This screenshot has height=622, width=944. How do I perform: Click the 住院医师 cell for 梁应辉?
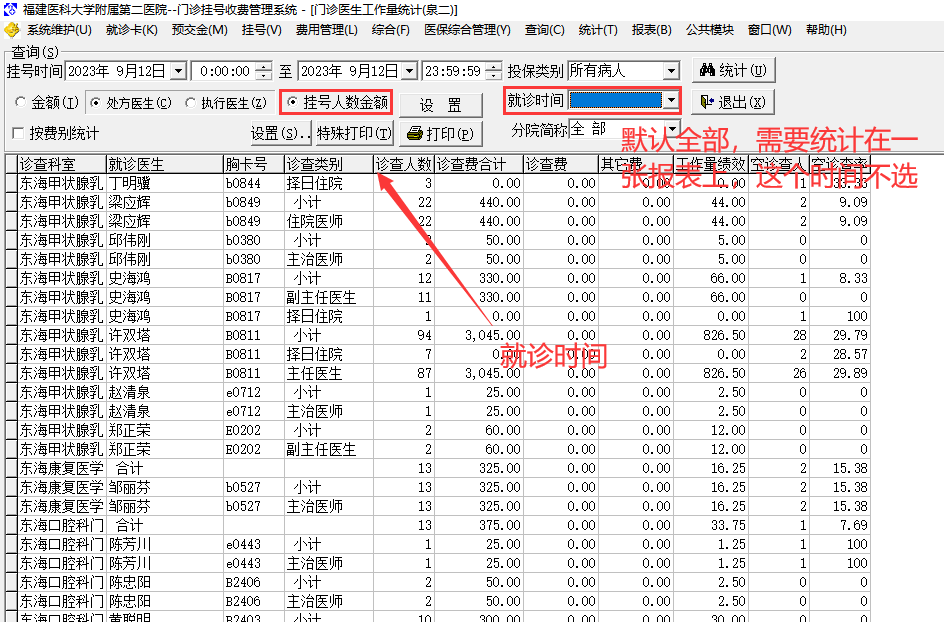[329, 221]
